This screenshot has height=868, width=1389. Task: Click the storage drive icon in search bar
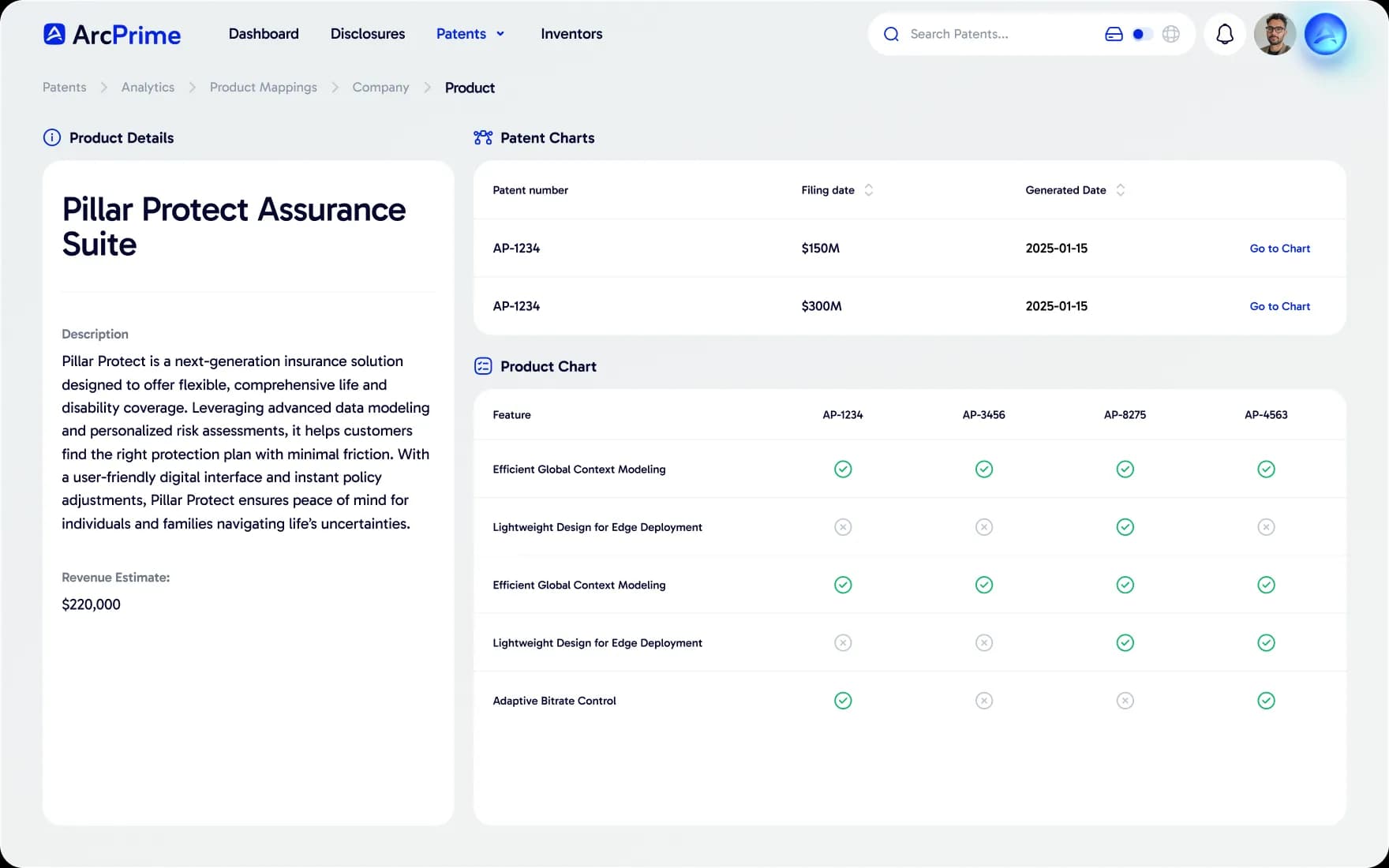click(1114, 34)
